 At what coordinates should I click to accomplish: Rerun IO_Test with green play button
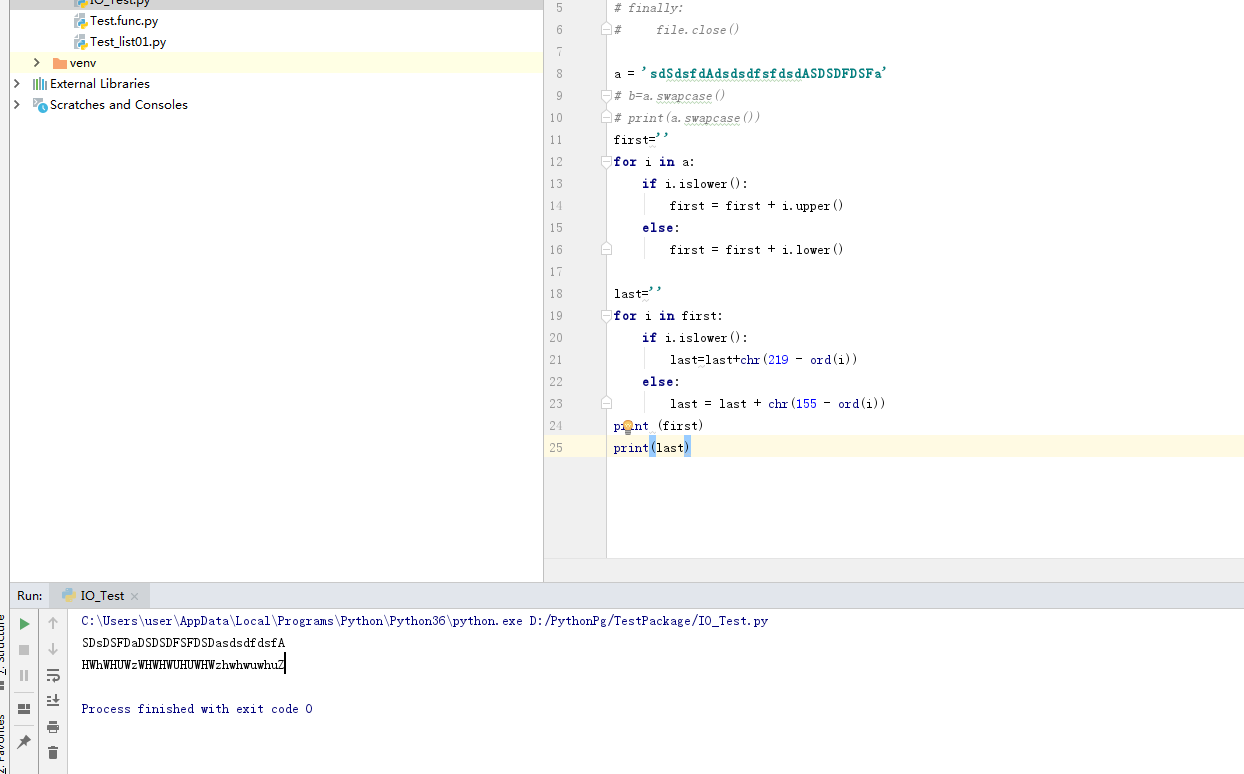click(24, 623)
